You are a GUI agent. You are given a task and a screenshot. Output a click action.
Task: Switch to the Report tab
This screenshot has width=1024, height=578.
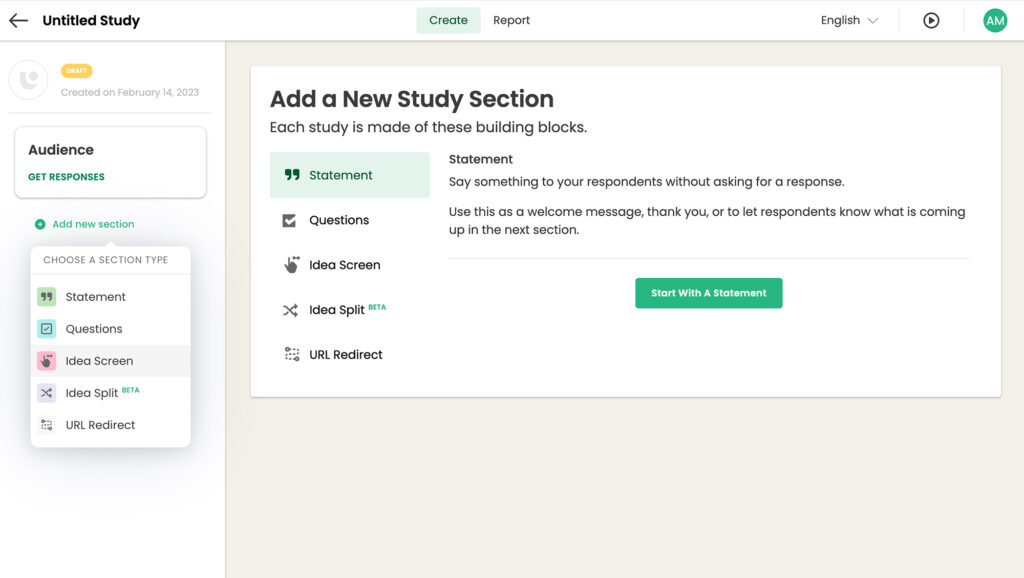click(x=511, y=20)
